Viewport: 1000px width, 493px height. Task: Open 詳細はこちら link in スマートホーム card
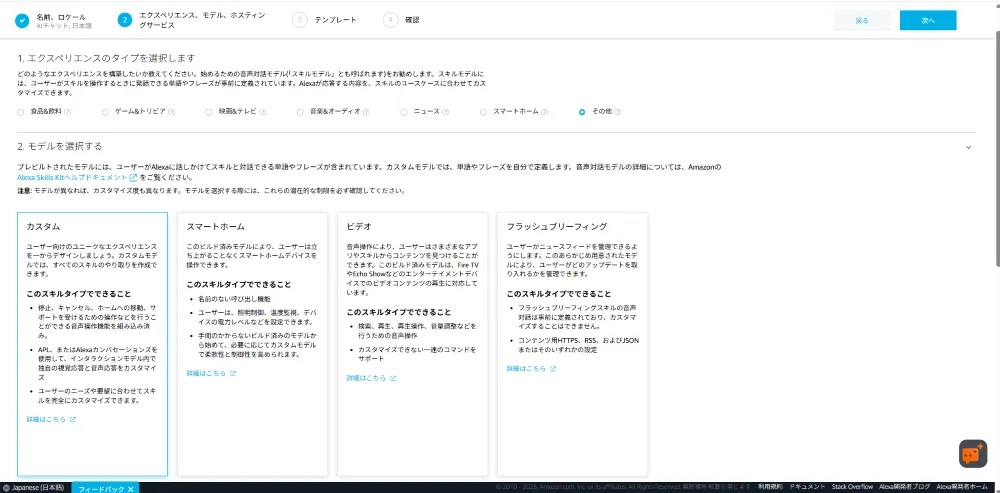pyautogui.click(x=207, y=374)
